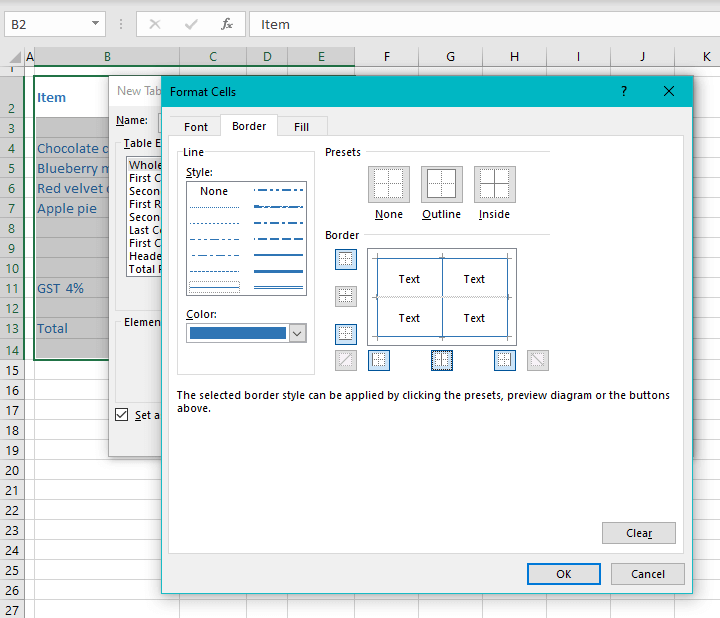This screenshot has height=618, width=720.
Task: Select the thickest solid line style
Action: [x=278, y=271]
